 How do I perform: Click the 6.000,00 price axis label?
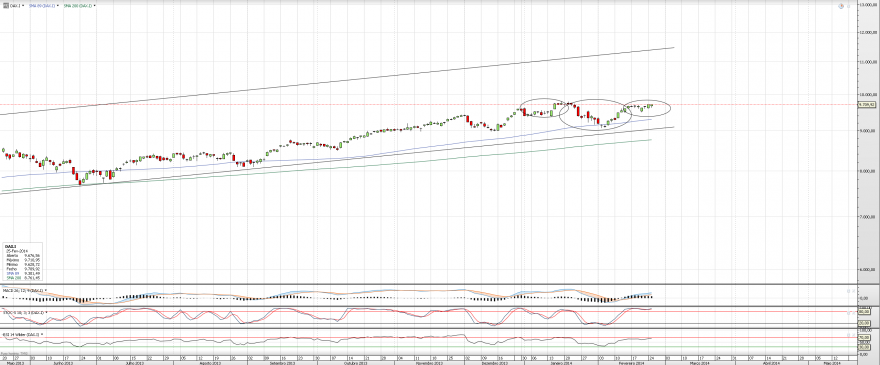coord(869,270)
